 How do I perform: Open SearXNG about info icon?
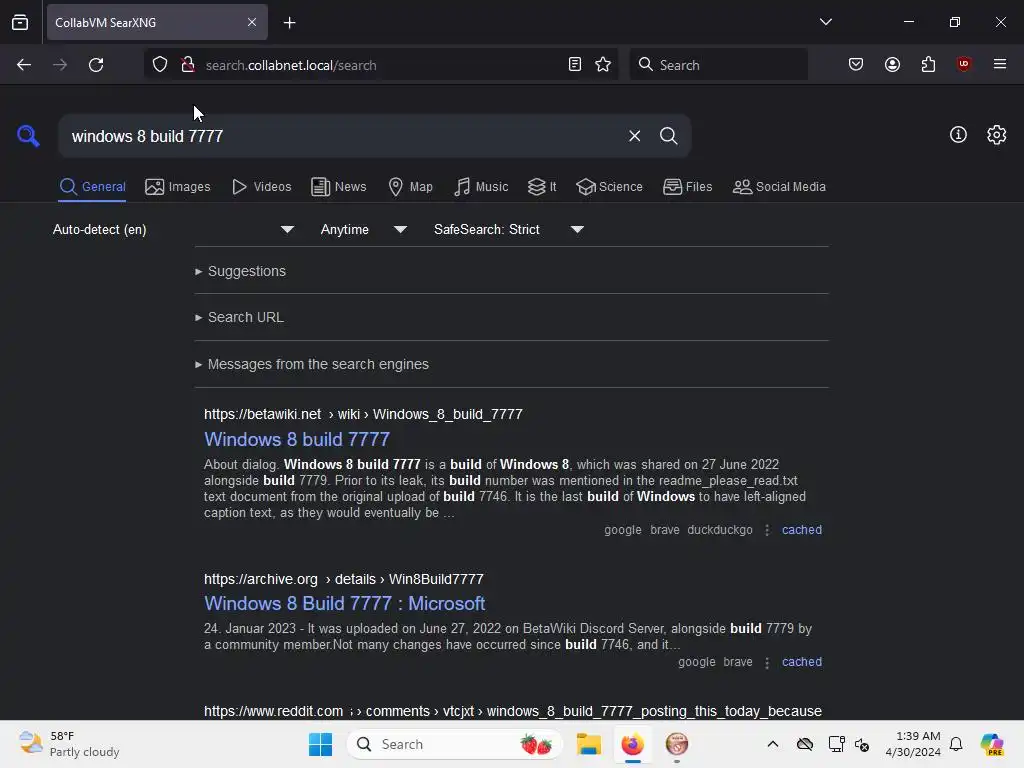pos(958,135)
